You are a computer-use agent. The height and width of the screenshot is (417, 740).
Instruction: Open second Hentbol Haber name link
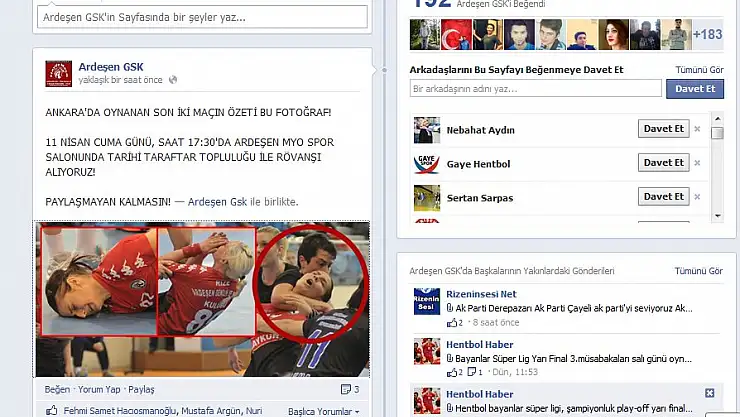(479, 394)
